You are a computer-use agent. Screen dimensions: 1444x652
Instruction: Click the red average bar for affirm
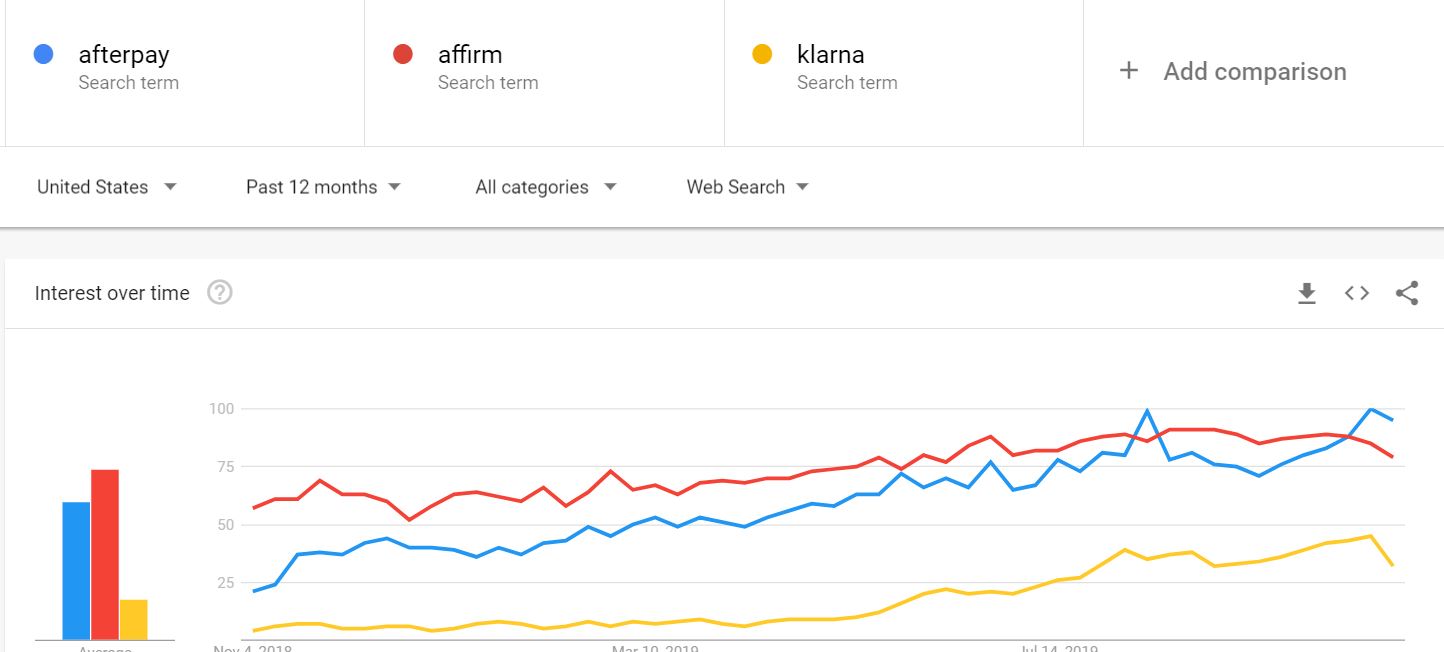coord(105,555)
